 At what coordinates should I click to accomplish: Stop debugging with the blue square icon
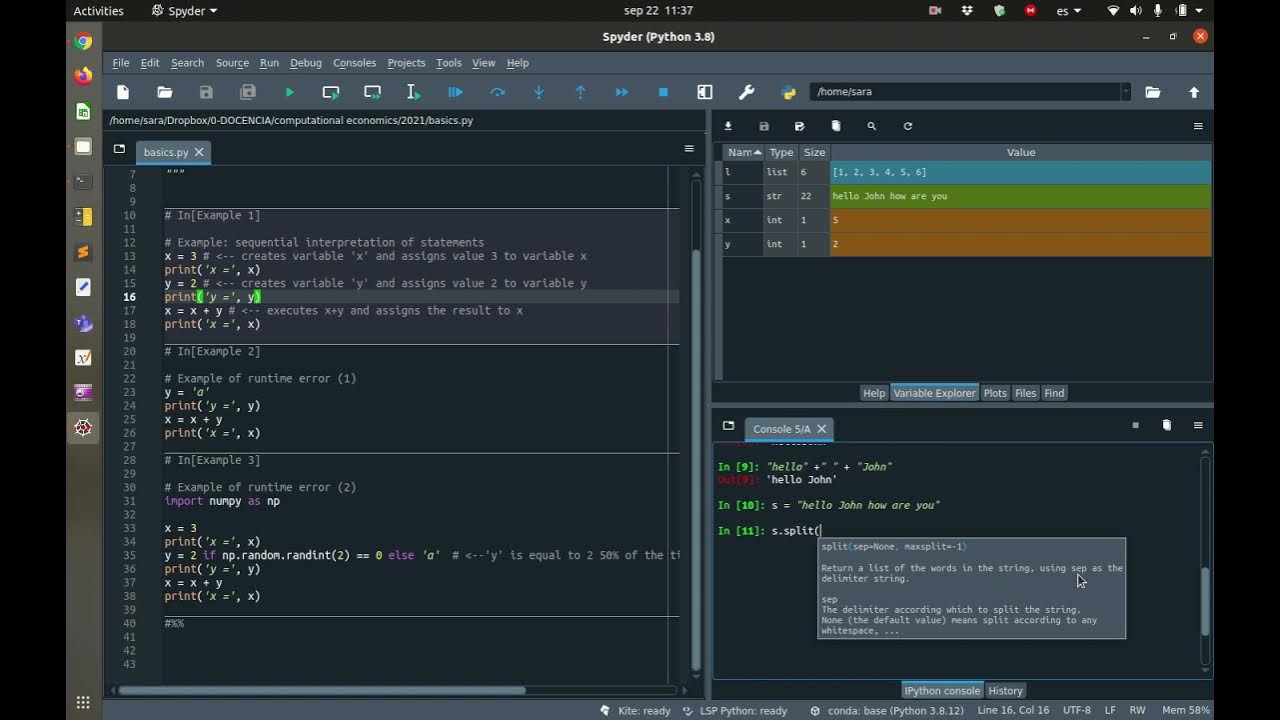click(x=663, y=92)
